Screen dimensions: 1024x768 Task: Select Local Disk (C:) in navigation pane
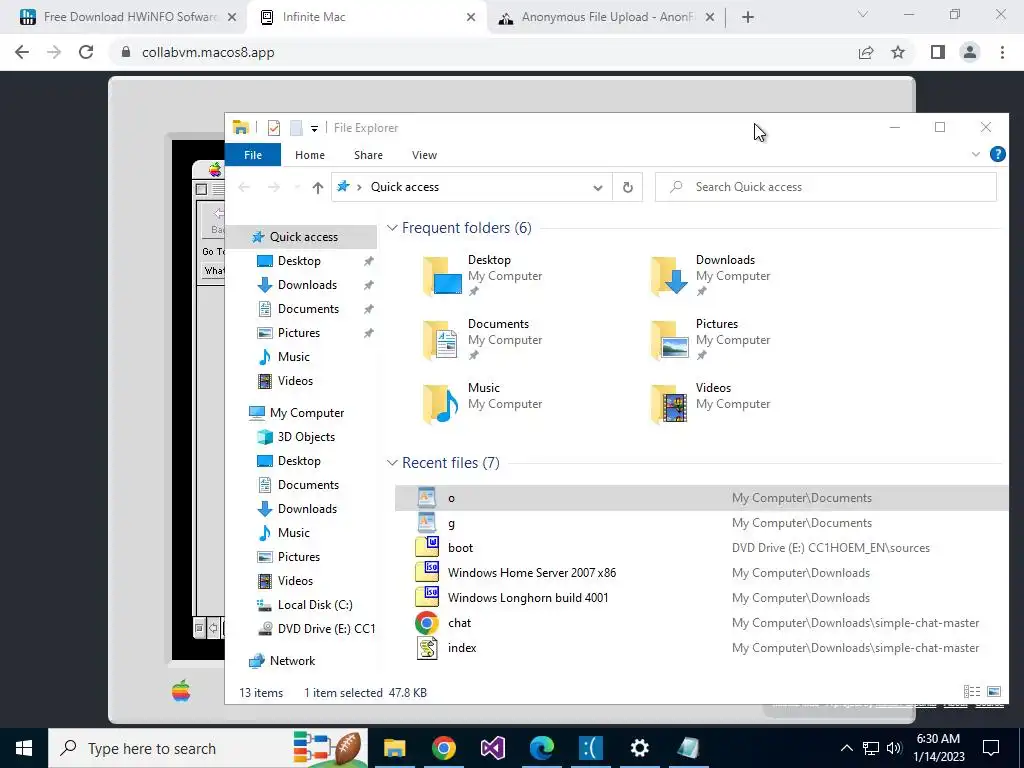315,605
